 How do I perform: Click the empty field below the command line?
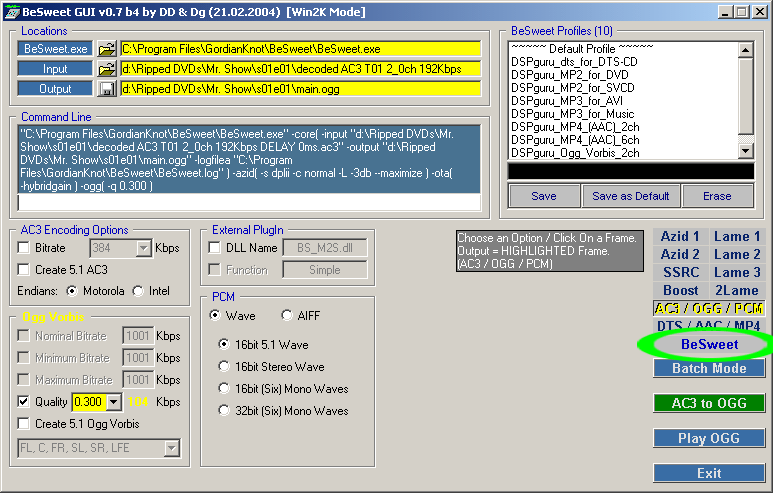[249, 202]
